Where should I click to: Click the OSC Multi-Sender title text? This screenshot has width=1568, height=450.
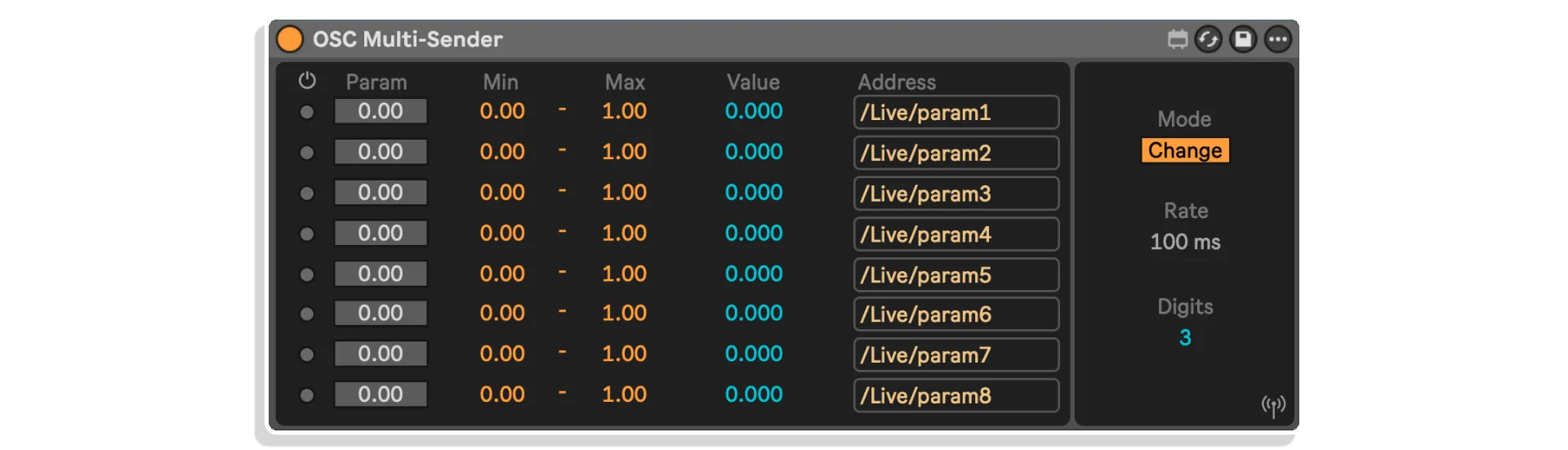tap(408, 39)
